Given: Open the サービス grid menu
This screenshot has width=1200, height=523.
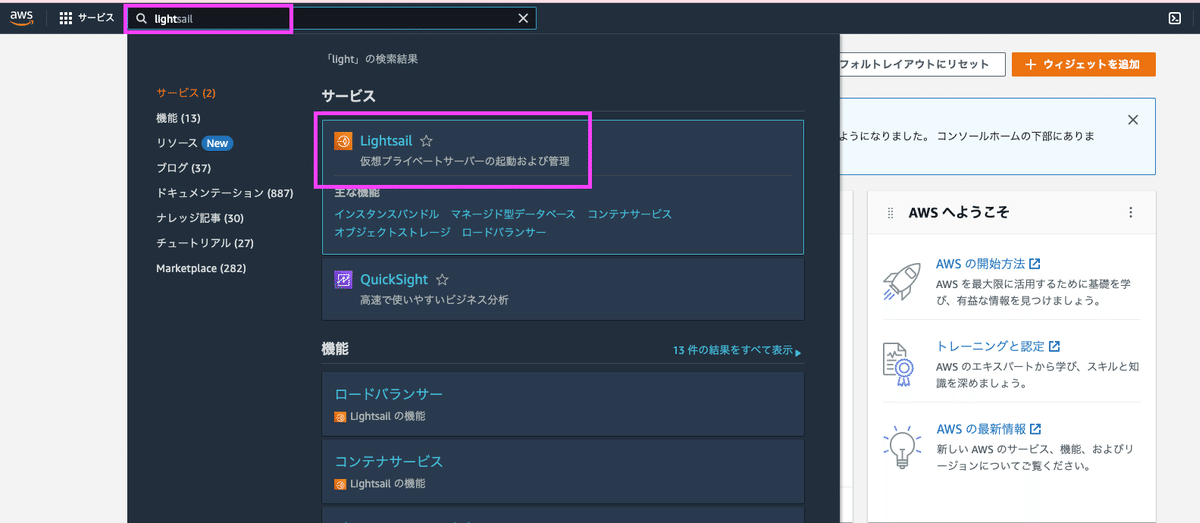Looking at the screenshot, I should (x=87, y=18).
